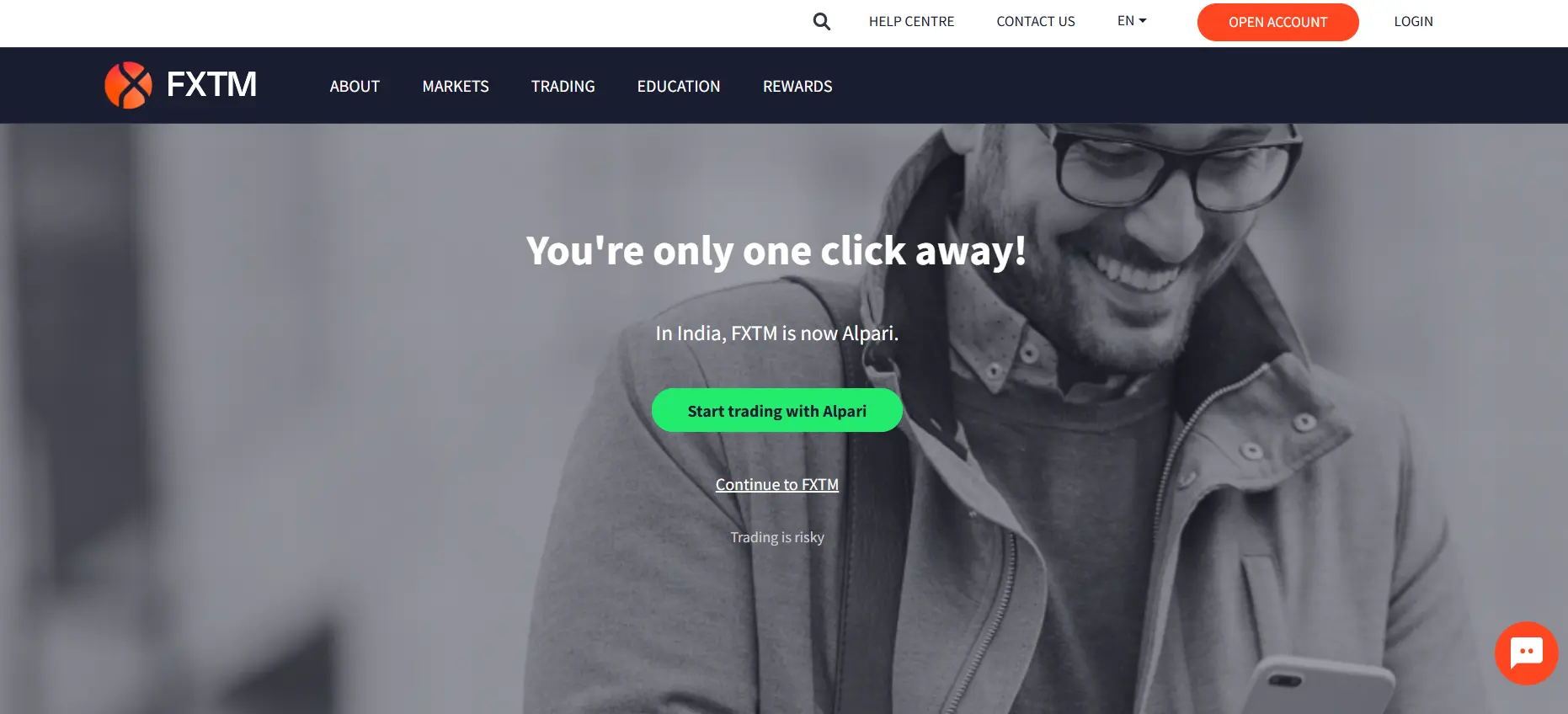Open the REWARDS menu
This screenshot has width=1568, height=714.
point(797,86)
